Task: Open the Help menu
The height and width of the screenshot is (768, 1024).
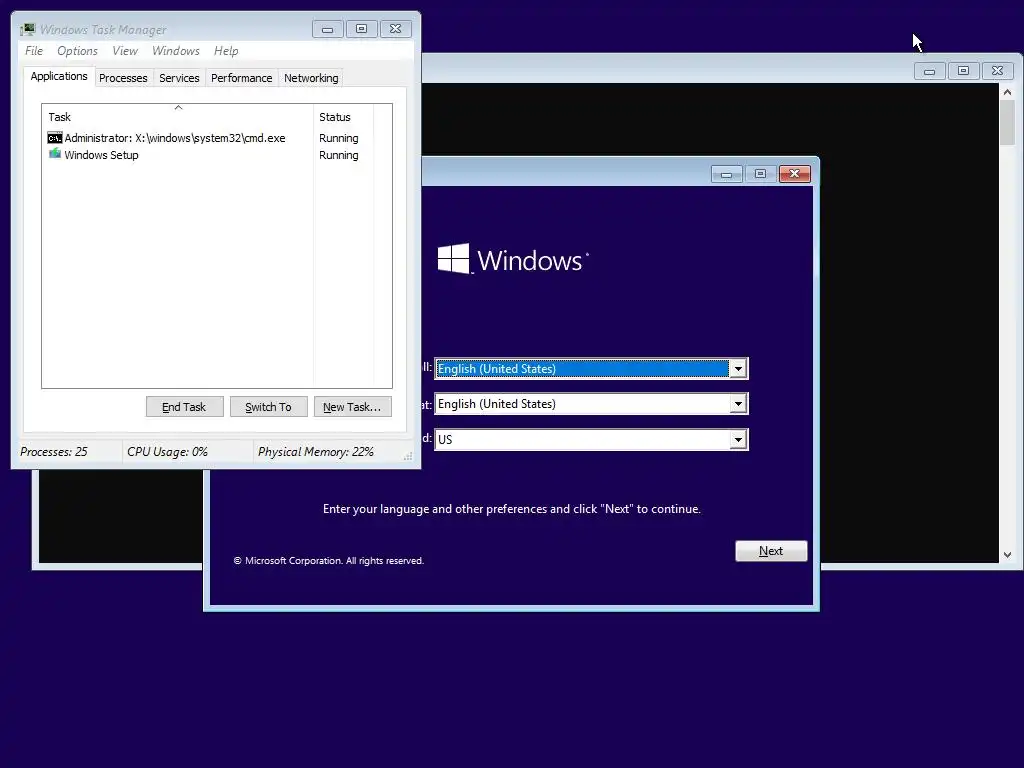Action: pyautogui.click(x=226, y=51)
